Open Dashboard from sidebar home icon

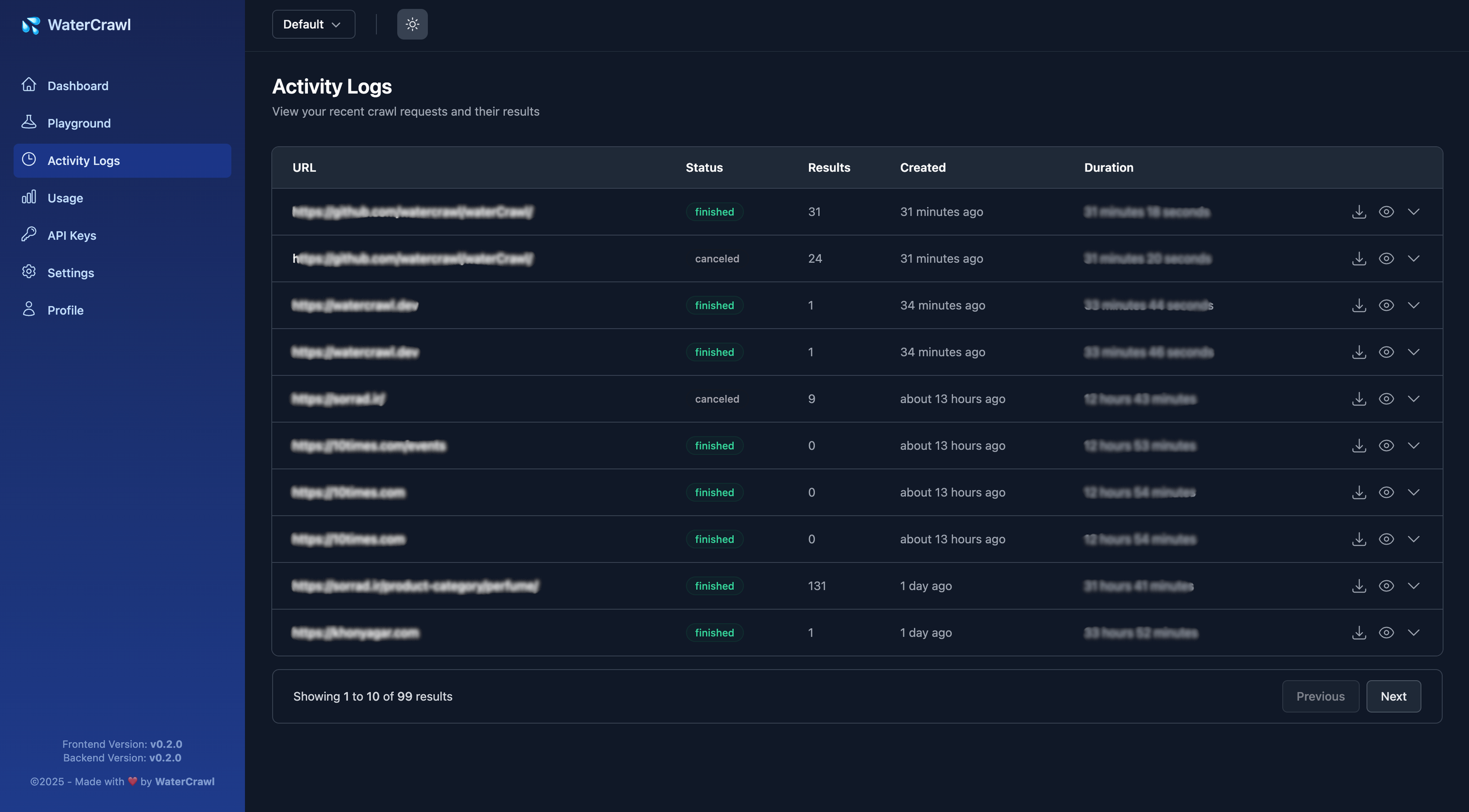coord(29,86)
